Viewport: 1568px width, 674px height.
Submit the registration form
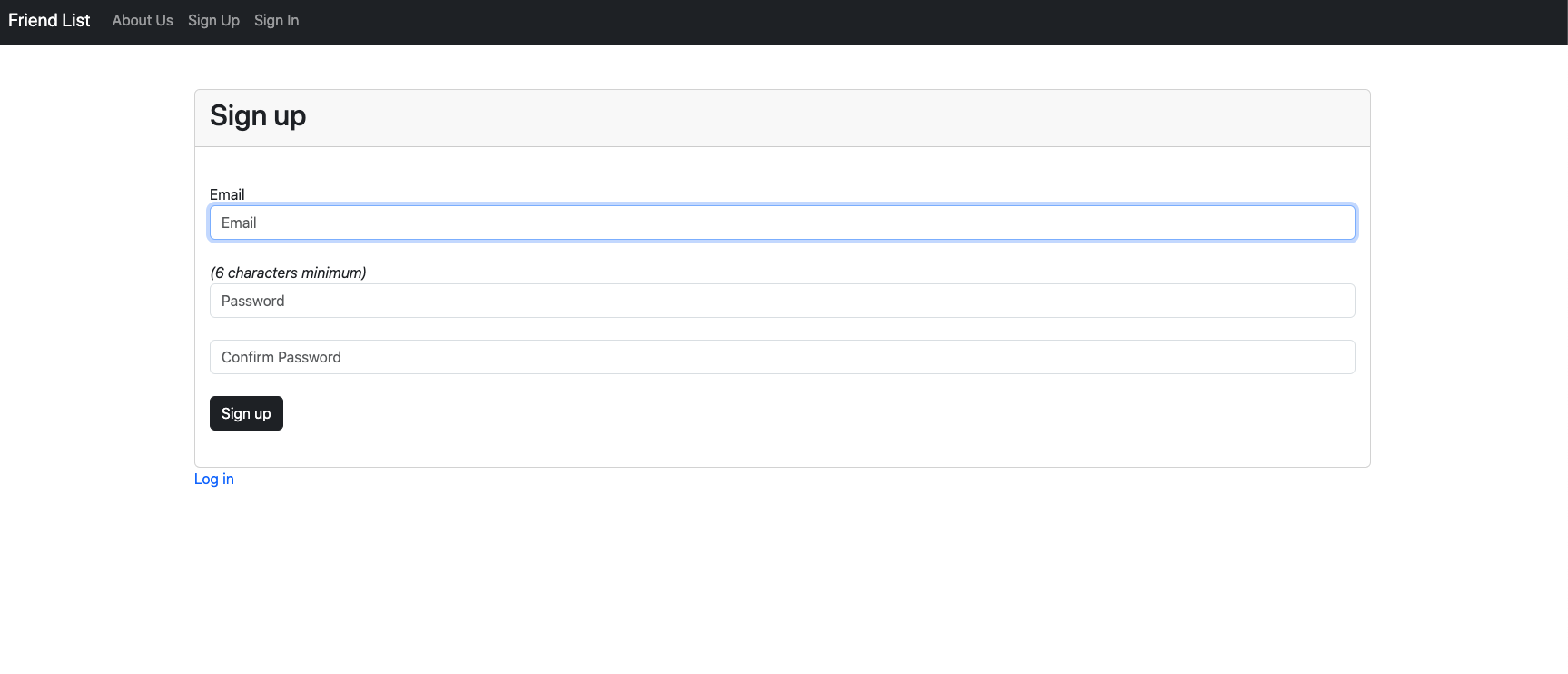click(x=246, y=413)
